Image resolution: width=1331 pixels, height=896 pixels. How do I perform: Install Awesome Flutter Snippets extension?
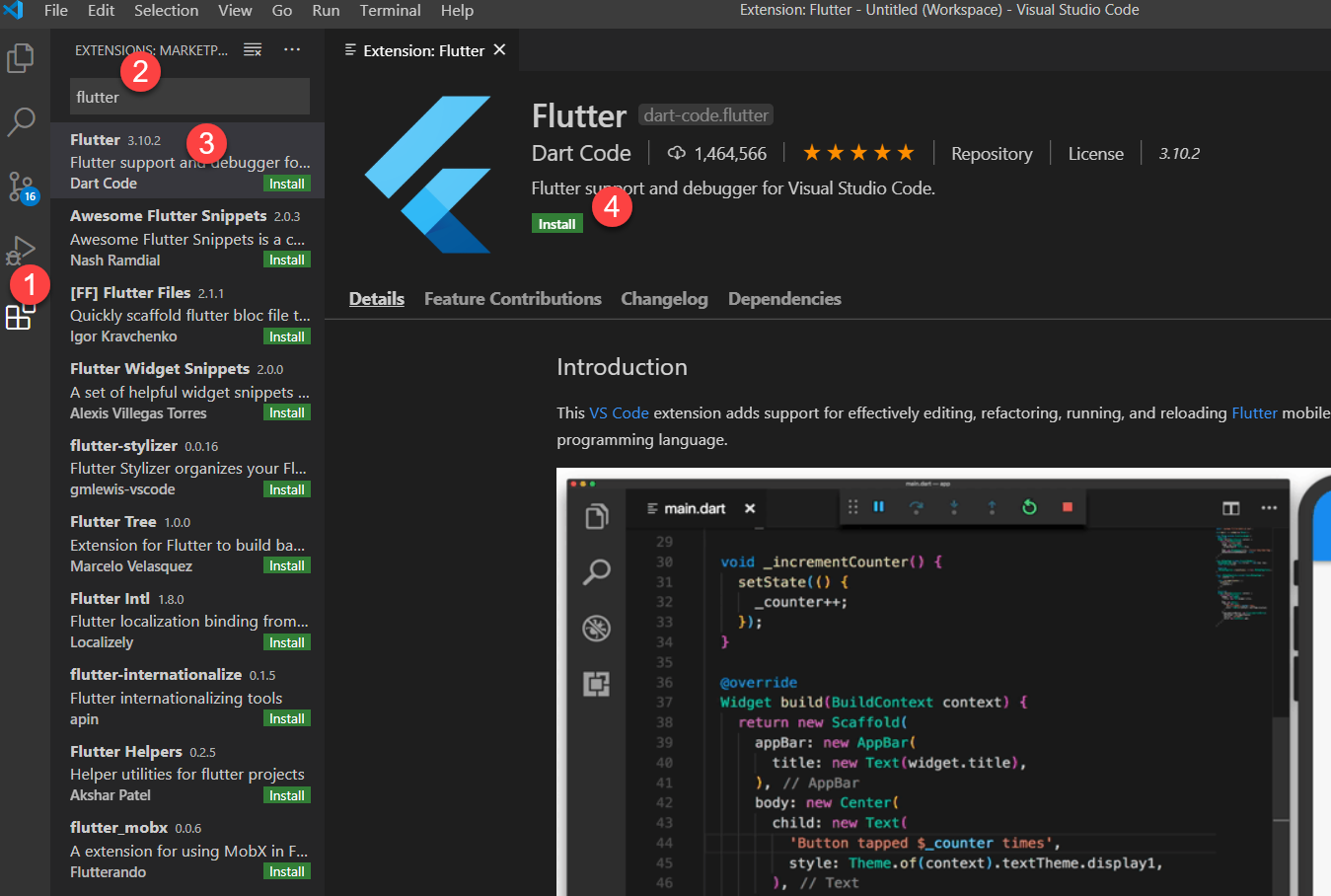pyautogui.click(x=286, y=261)
